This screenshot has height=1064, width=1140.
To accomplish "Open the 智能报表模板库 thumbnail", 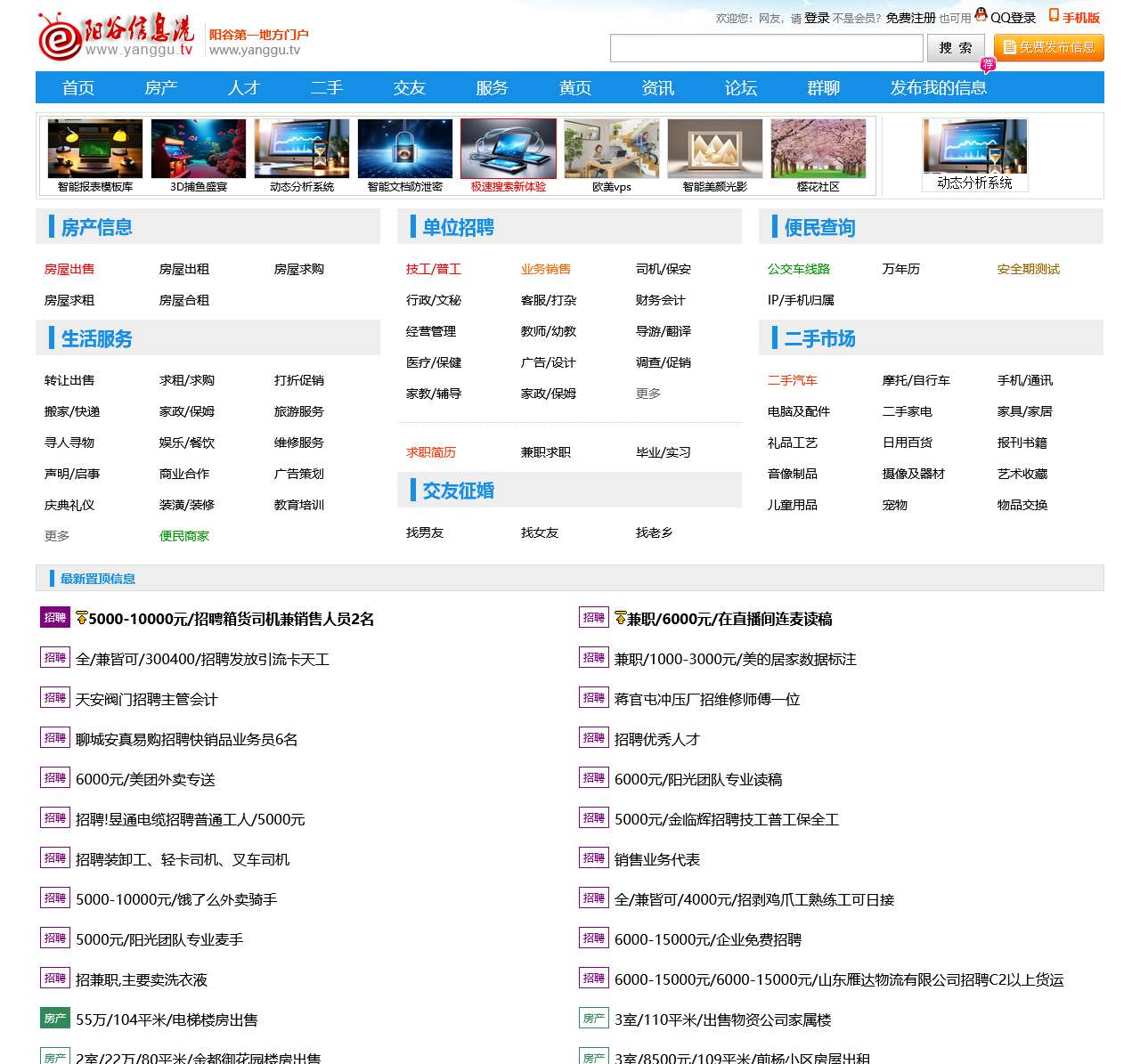I will [x=95, y=150].
